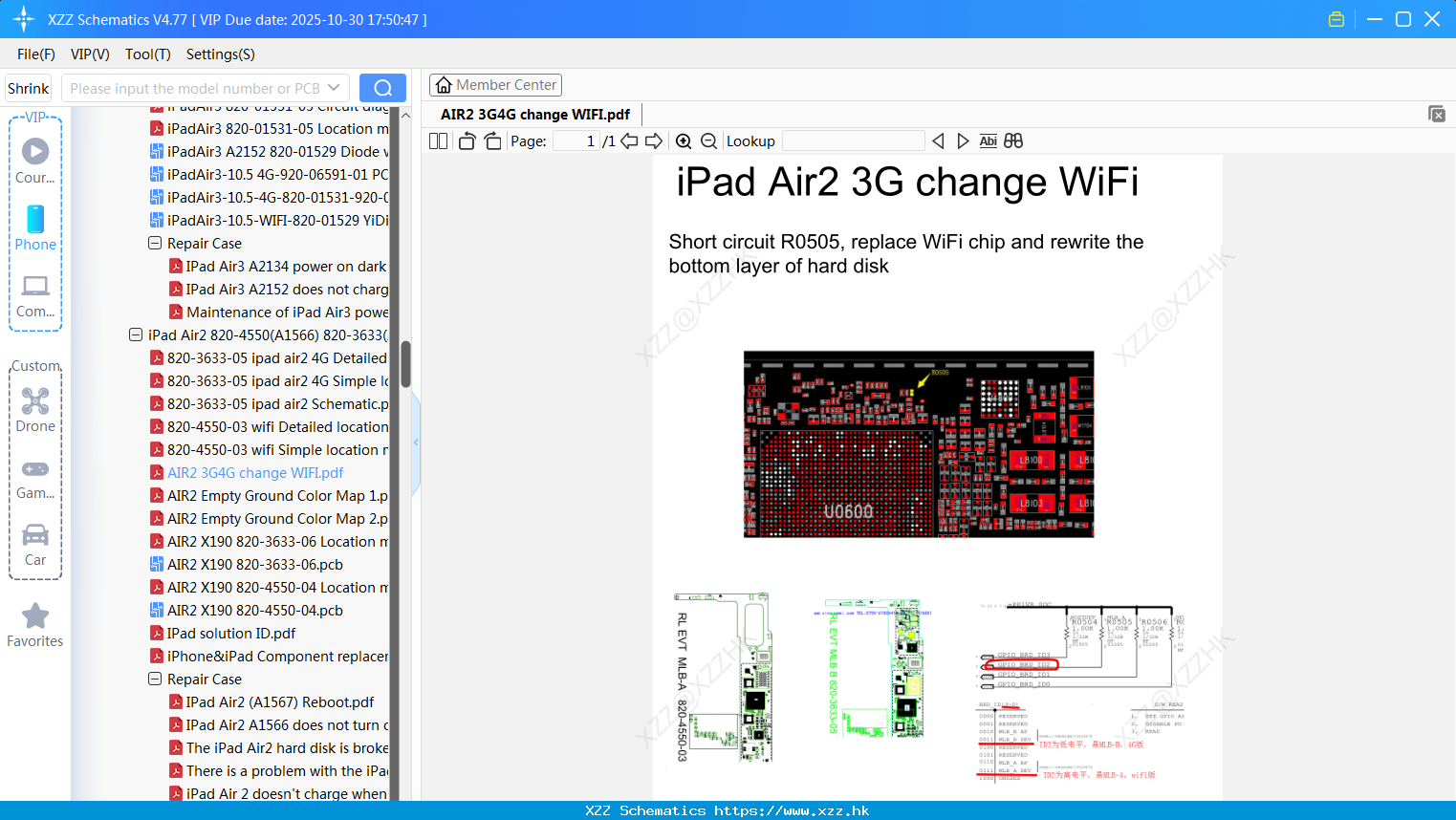Collapse the iPad Air2 Repair Case folder
The height and width of the screenshot is (820, 1456).
pyautogui.click(x=155, y=680)
